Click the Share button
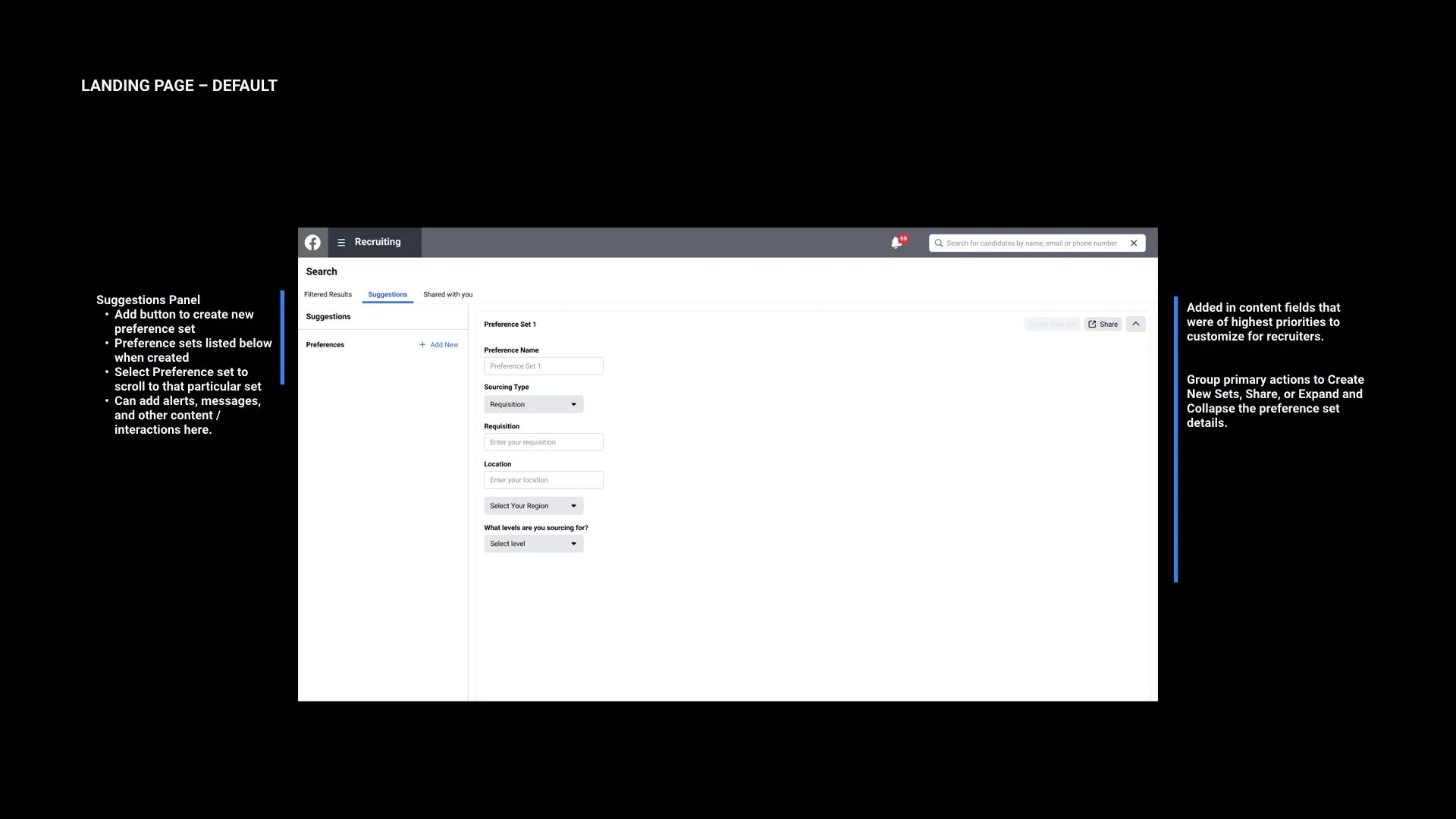This screenshot has width=1456, height=819. point(1103,324)
